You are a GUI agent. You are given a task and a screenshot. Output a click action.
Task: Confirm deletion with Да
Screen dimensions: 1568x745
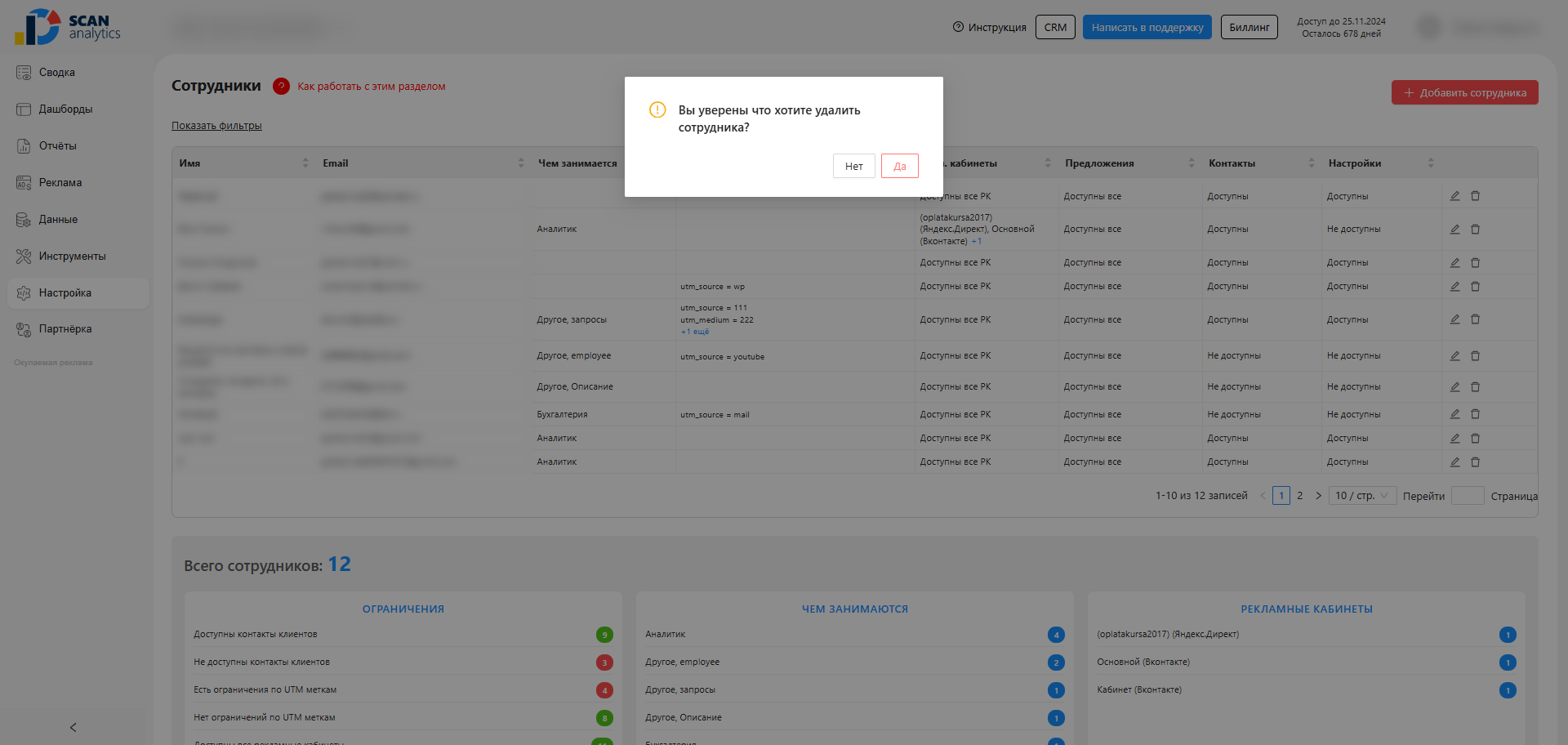pos(900,166)
